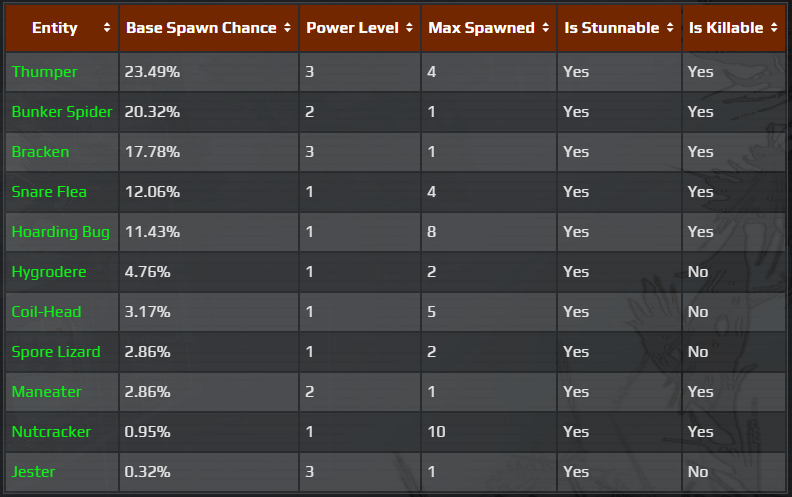792x497 pixels.
Task: Click sort arrows beside Is Killable
Action: tap(775, 28)
